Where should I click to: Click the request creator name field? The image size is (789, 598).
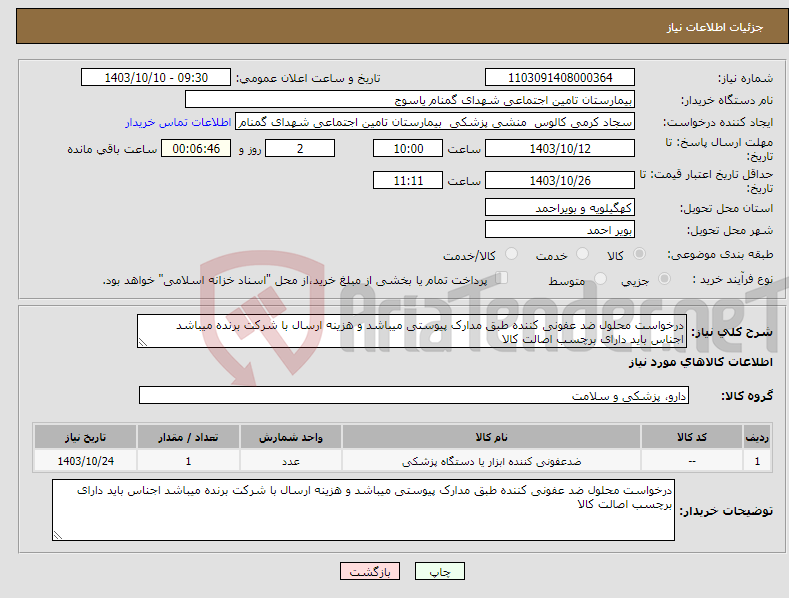(435, 122)
